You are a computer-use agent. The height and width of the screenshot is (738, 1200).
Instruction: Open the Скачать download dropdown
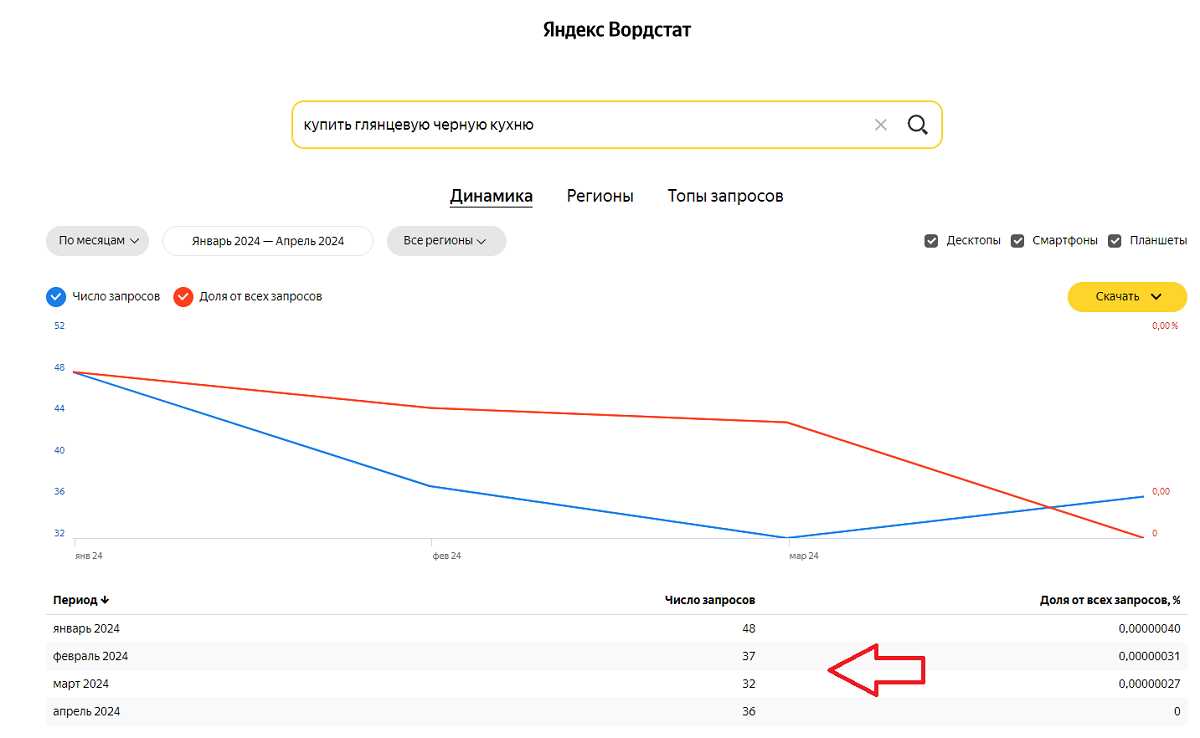pos(1127,297)
